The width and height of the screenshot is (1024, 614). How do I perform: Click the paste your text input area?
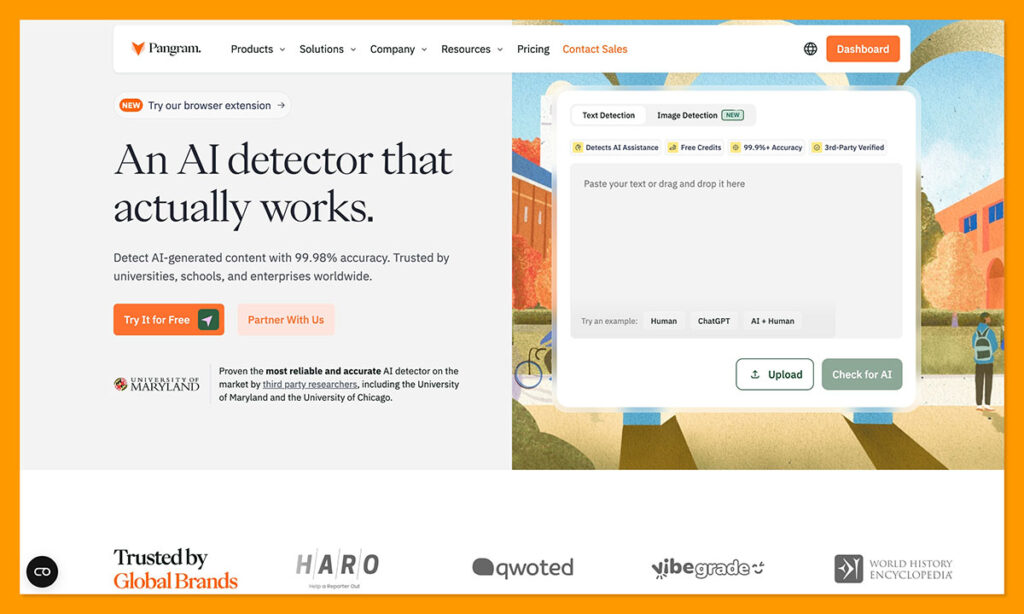[x=736, y=250]
